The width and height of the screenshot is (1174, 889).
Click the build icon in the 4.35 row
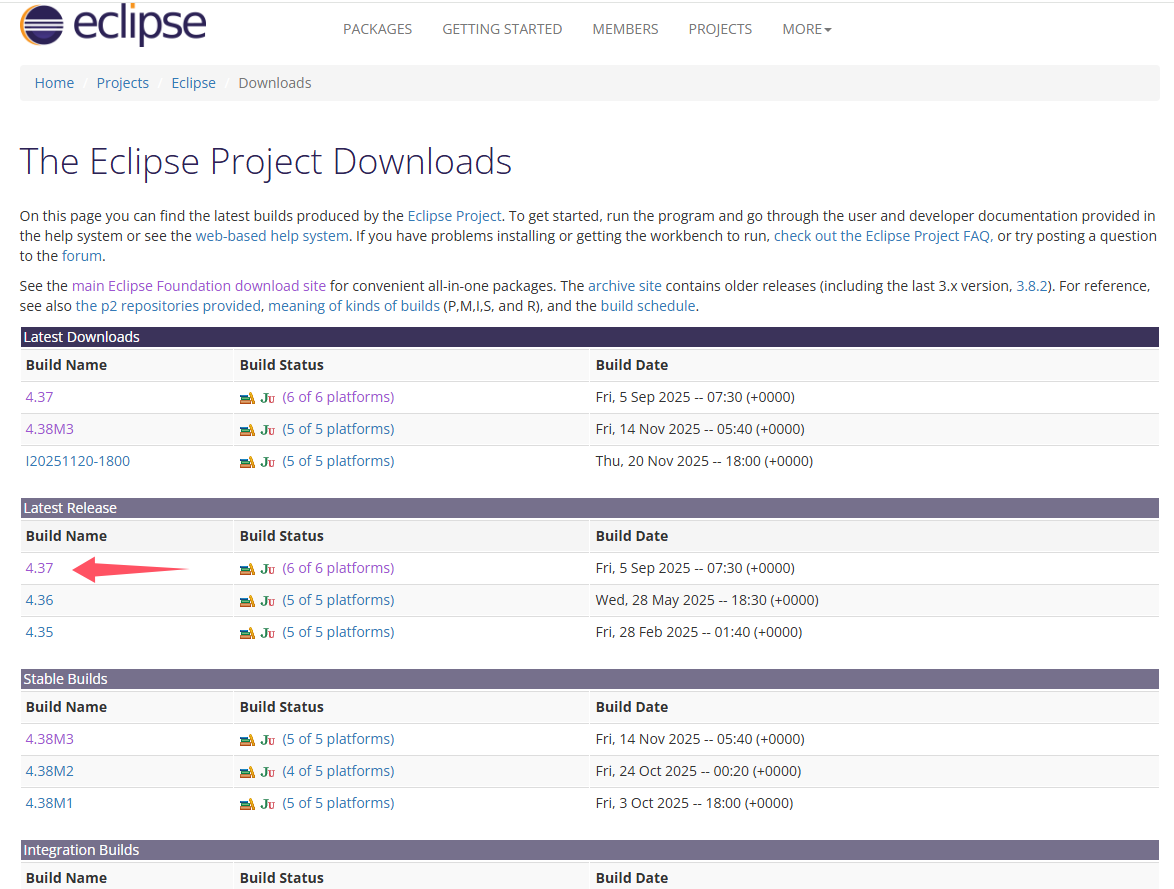(x=247, y=634)
